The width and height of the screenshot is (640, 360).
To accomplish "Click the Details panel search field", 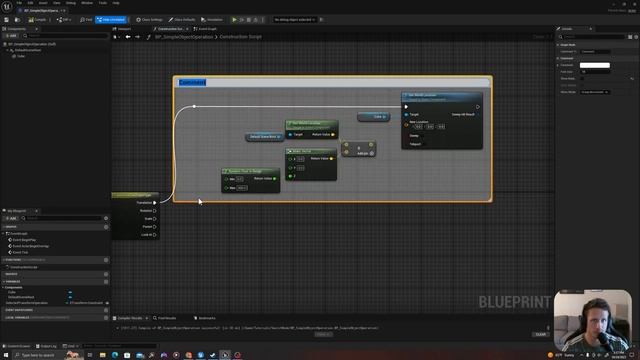I will pos(593,37).
